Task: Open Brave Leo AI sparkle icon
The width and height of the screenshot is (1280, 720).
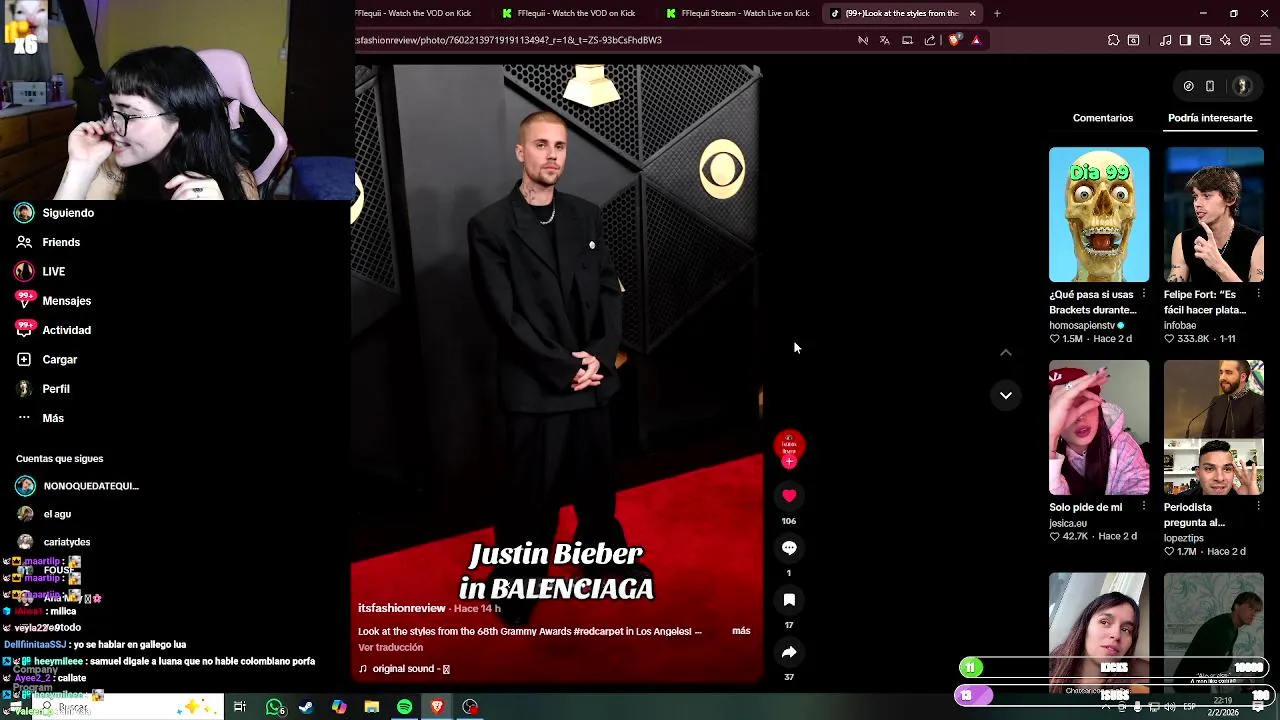Action: 1225,40
